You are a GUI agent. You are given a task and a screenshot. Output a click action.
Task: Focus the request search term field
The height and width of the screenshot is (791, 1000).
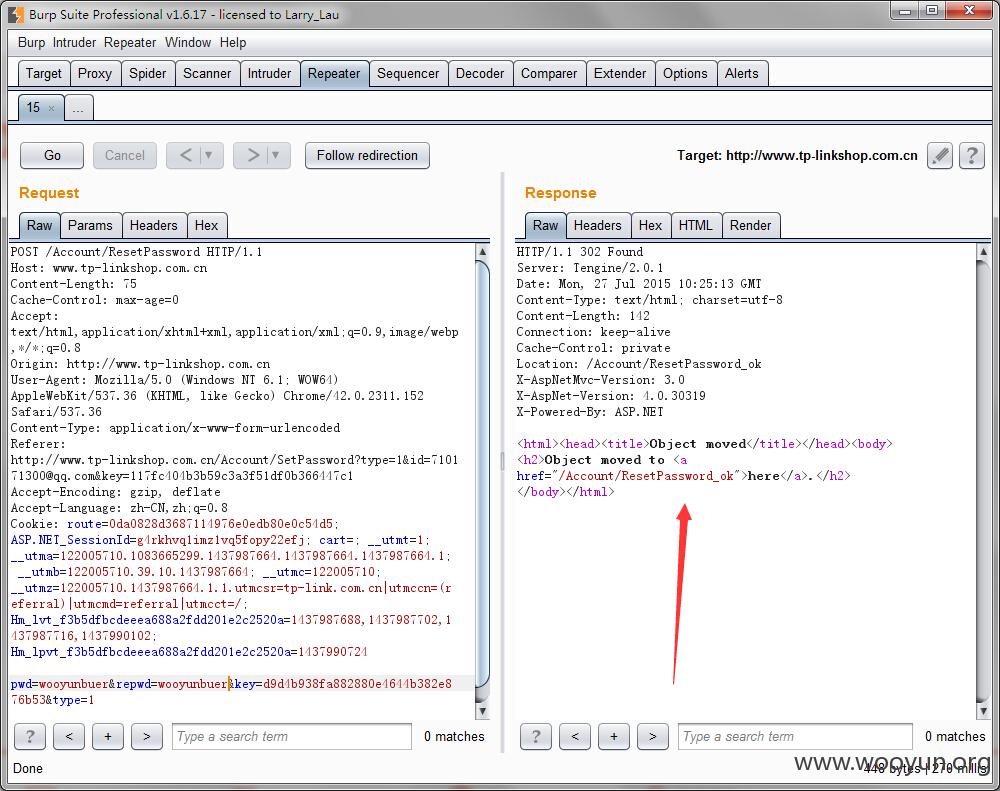pyautogui.click(x=291, y=737)
